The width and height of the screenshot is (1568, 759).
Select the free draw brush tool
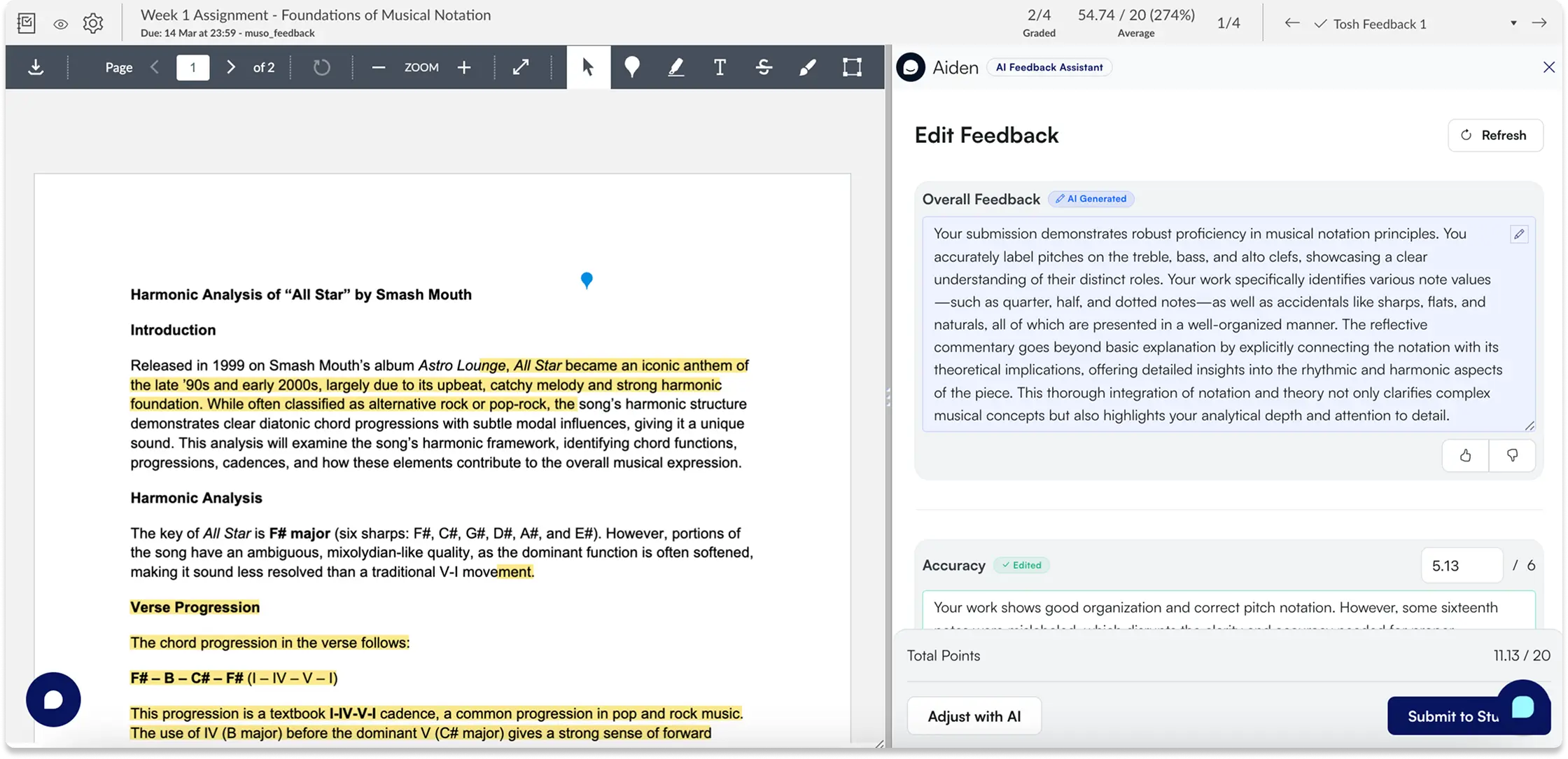click(808, 67)
